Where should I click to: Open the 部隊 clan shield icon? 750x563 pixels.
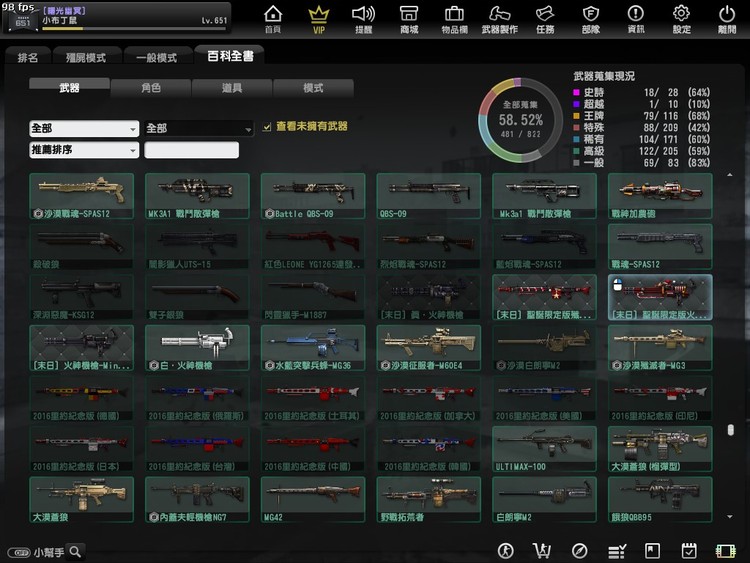coord(591,19)
